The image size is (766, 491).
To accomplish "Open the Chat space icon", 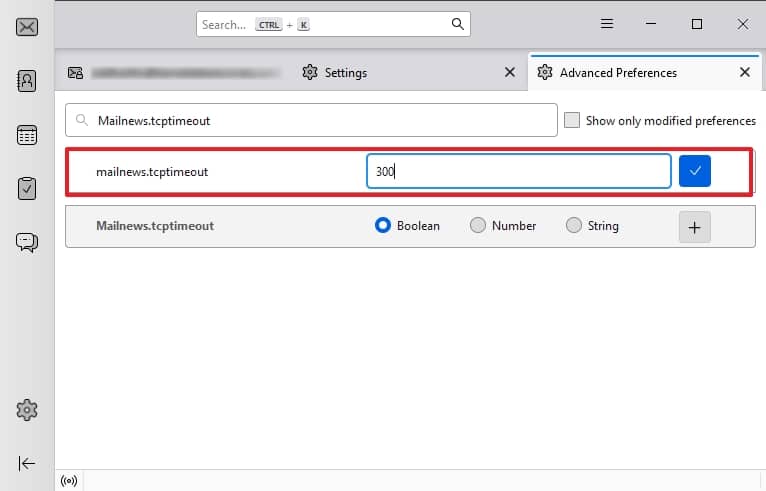I will pos(27,242).
